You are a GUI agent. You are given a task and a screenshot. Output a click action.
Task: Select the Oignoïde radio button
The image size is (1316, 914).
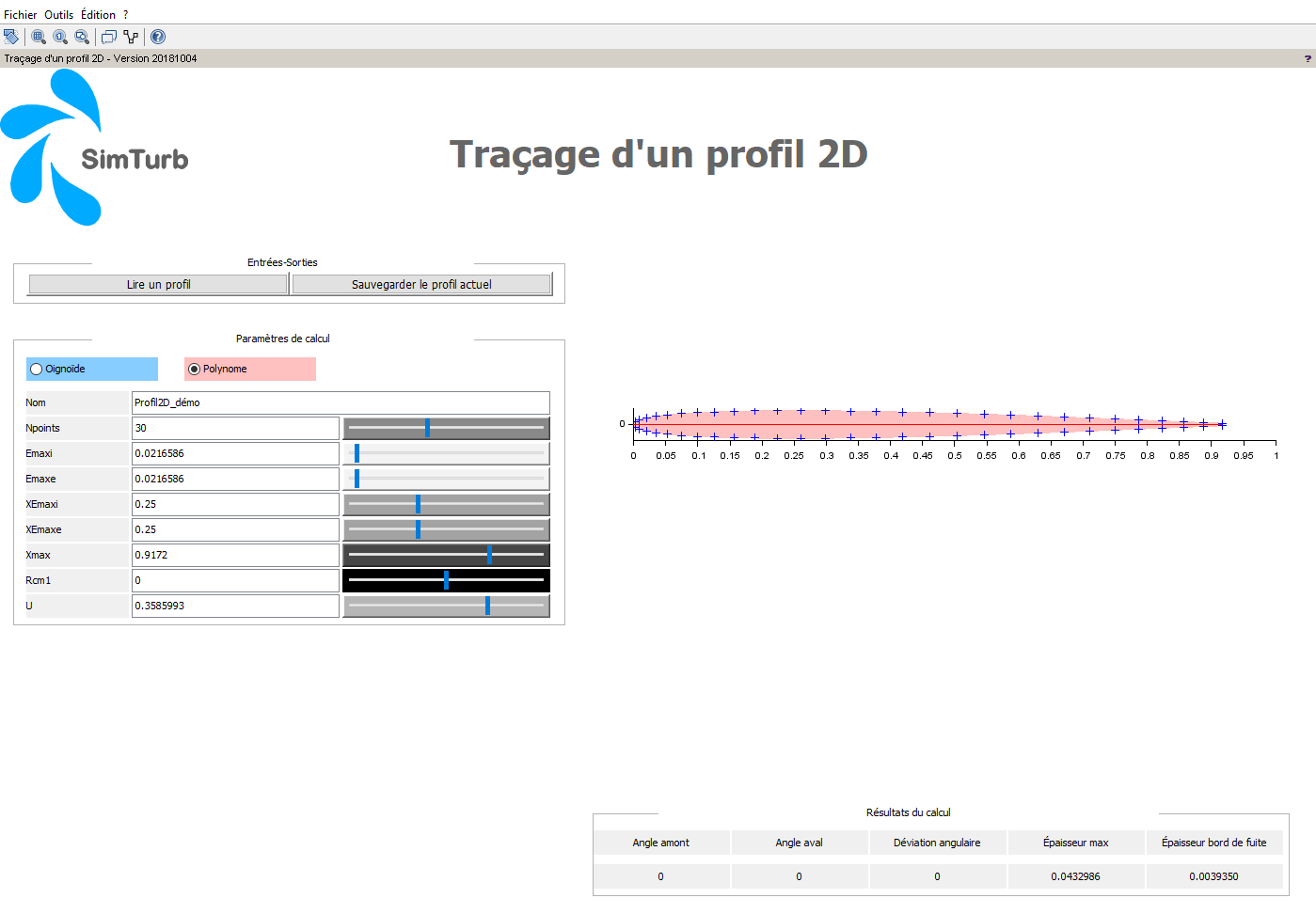point(37,370)
